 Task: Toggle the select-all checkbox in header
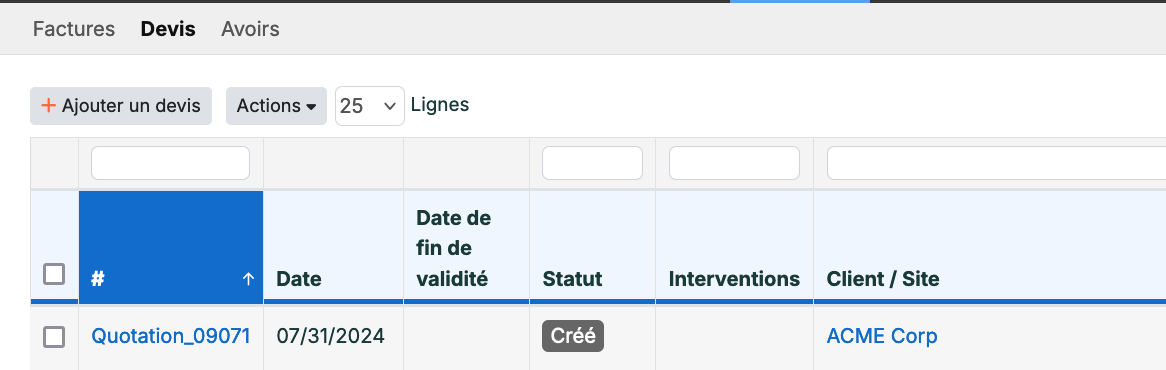click(54, 274)
